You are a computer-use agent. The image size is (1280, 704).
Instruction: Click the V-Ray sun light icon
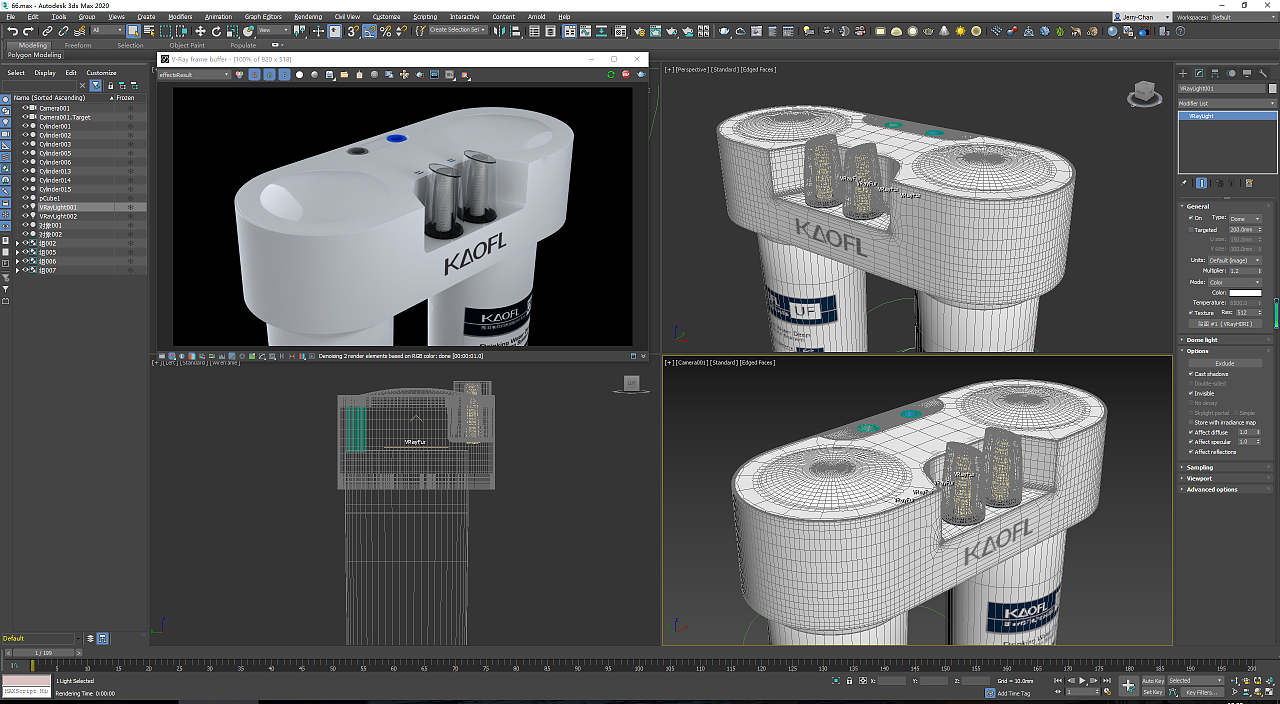coord(960,31)
